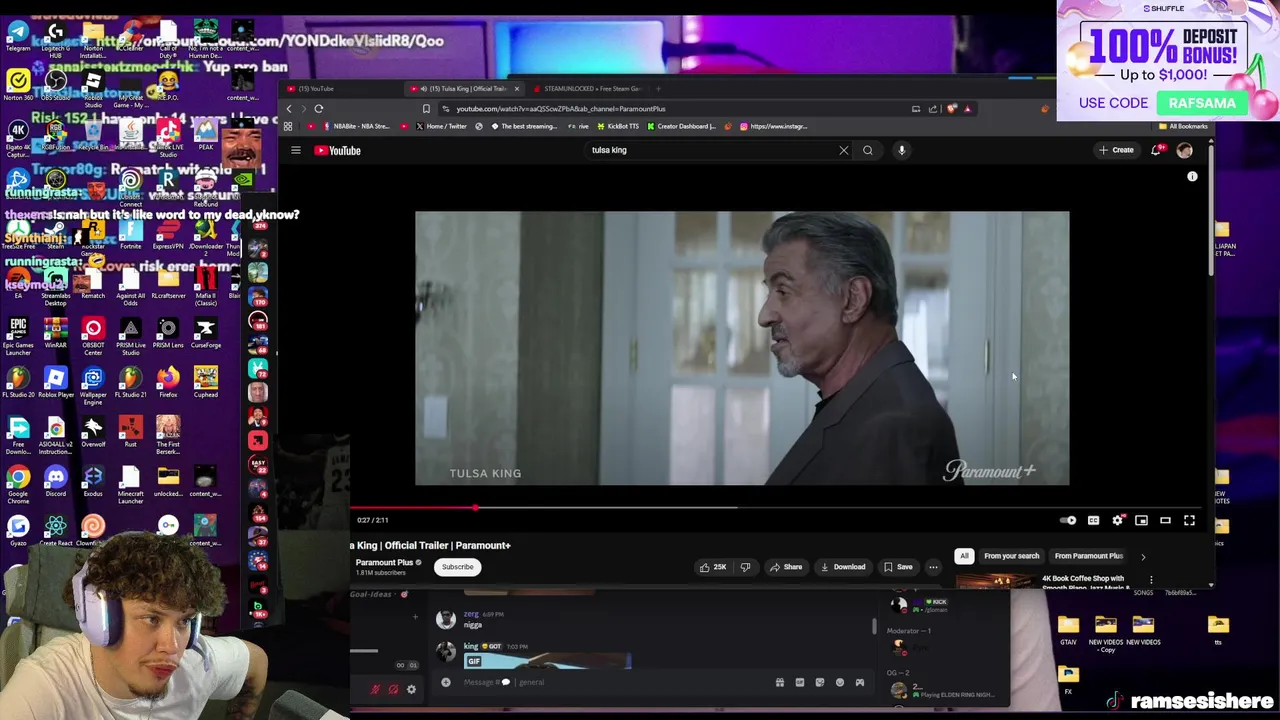Open the Epic Games Launcher desktop icon

(18, 336)
